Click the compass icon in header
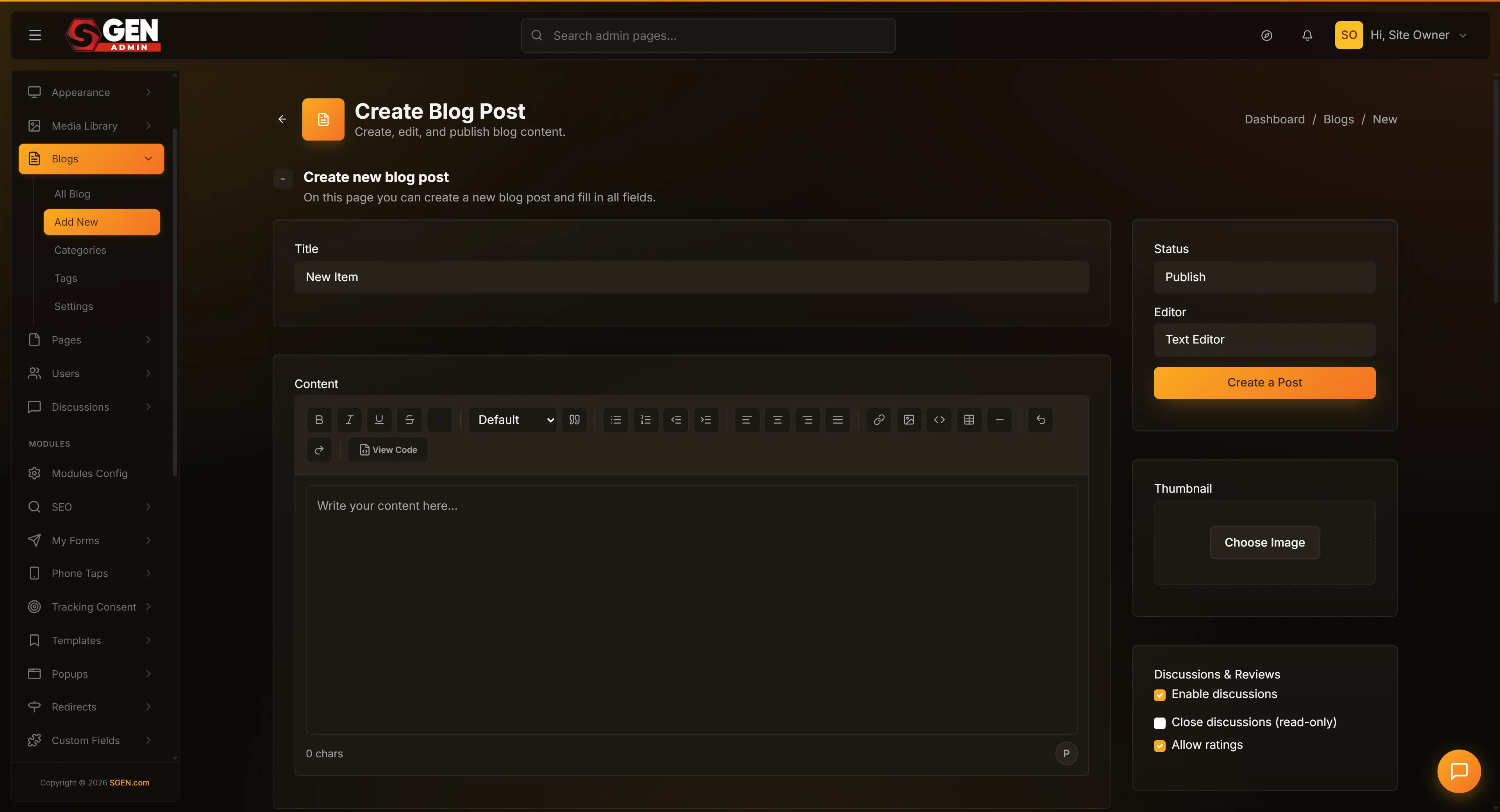1500x812 pixels. coord(1266,36)
